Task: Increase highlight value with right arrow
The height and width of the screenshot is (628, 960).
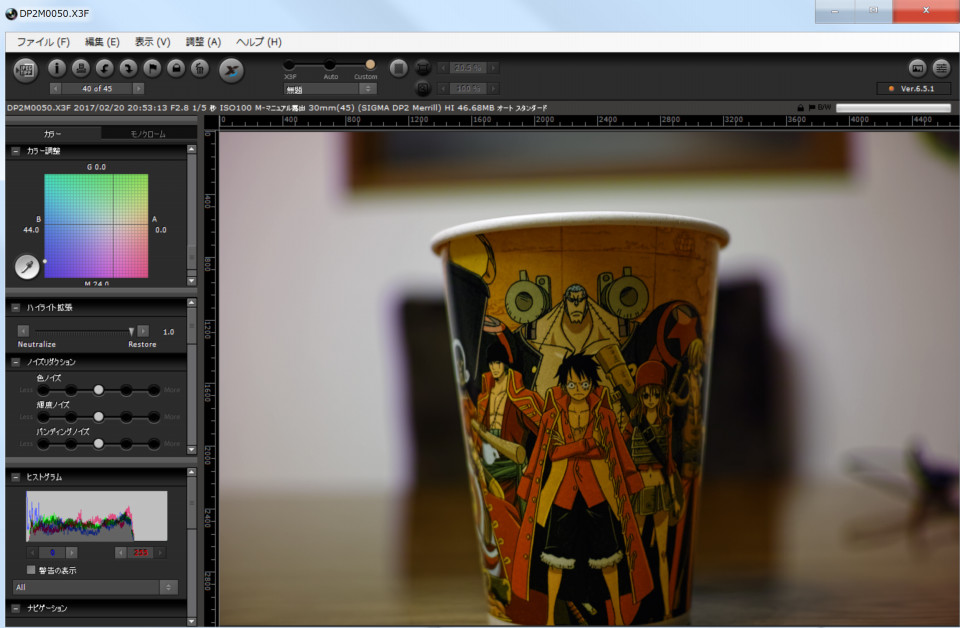Action: pyautogui.click(x=143, y=331)
